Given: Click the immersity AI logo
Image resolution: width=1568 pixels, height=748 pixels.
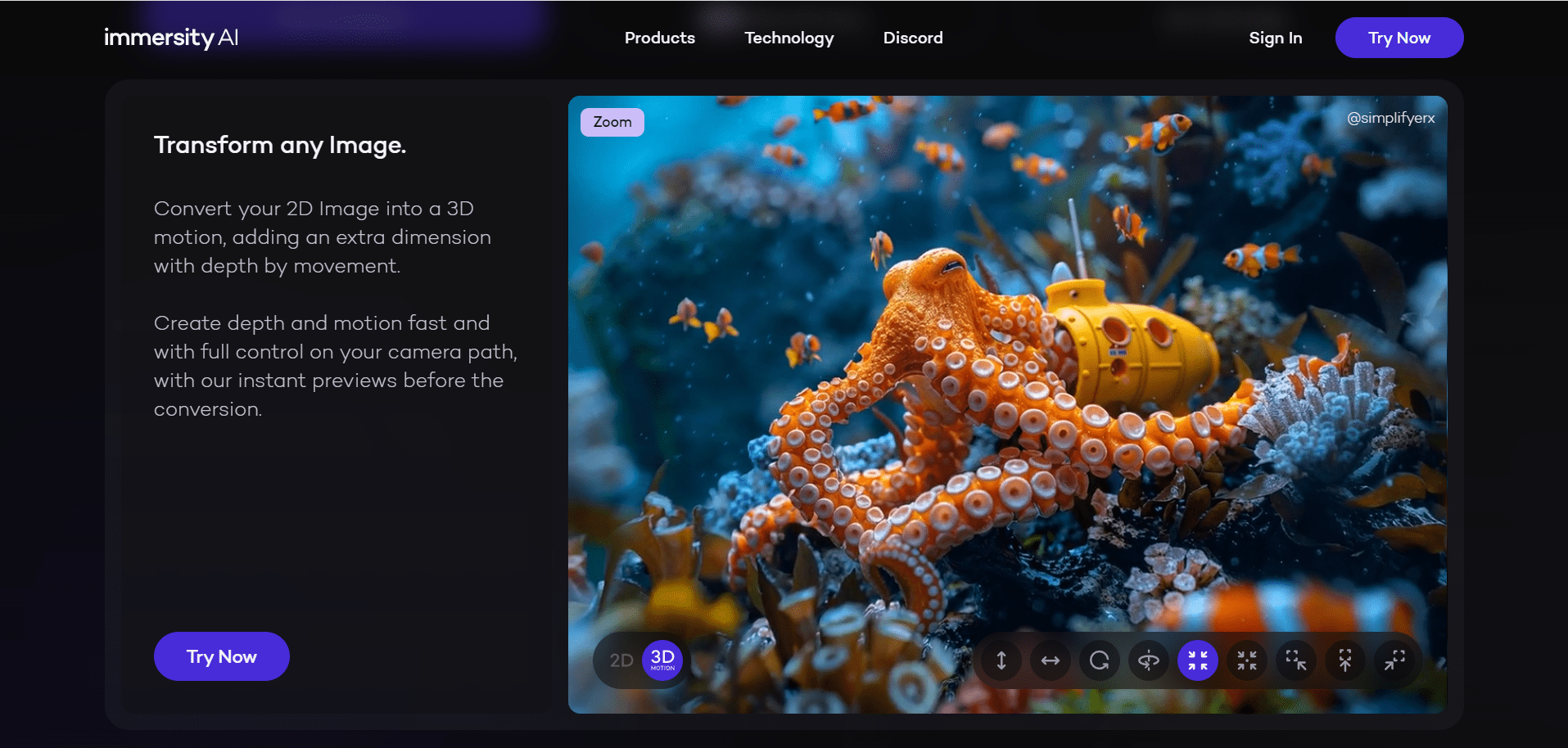Looking at the screenshot, I should coord(171,37).
